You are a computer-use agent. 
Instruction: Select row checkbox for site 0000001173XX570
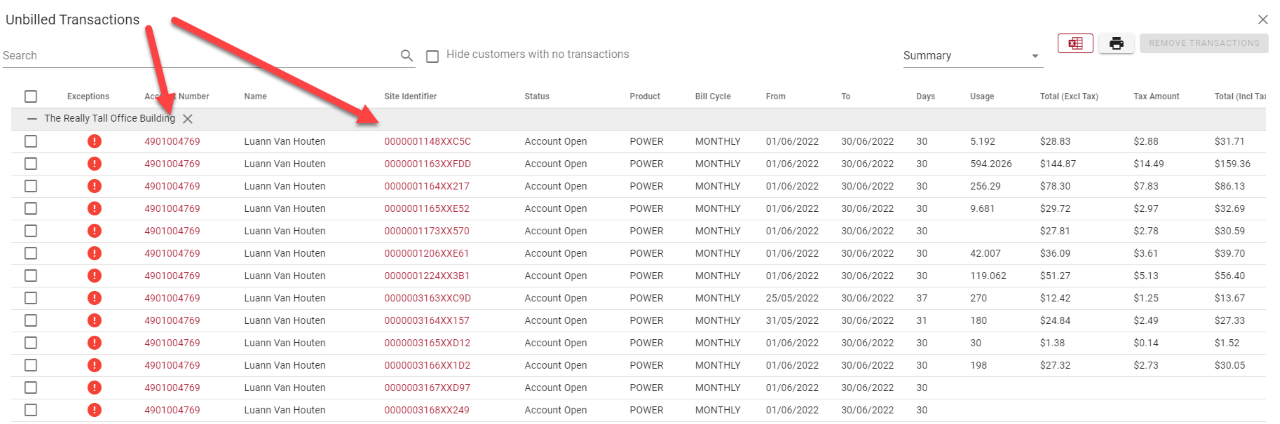(31, 231)
